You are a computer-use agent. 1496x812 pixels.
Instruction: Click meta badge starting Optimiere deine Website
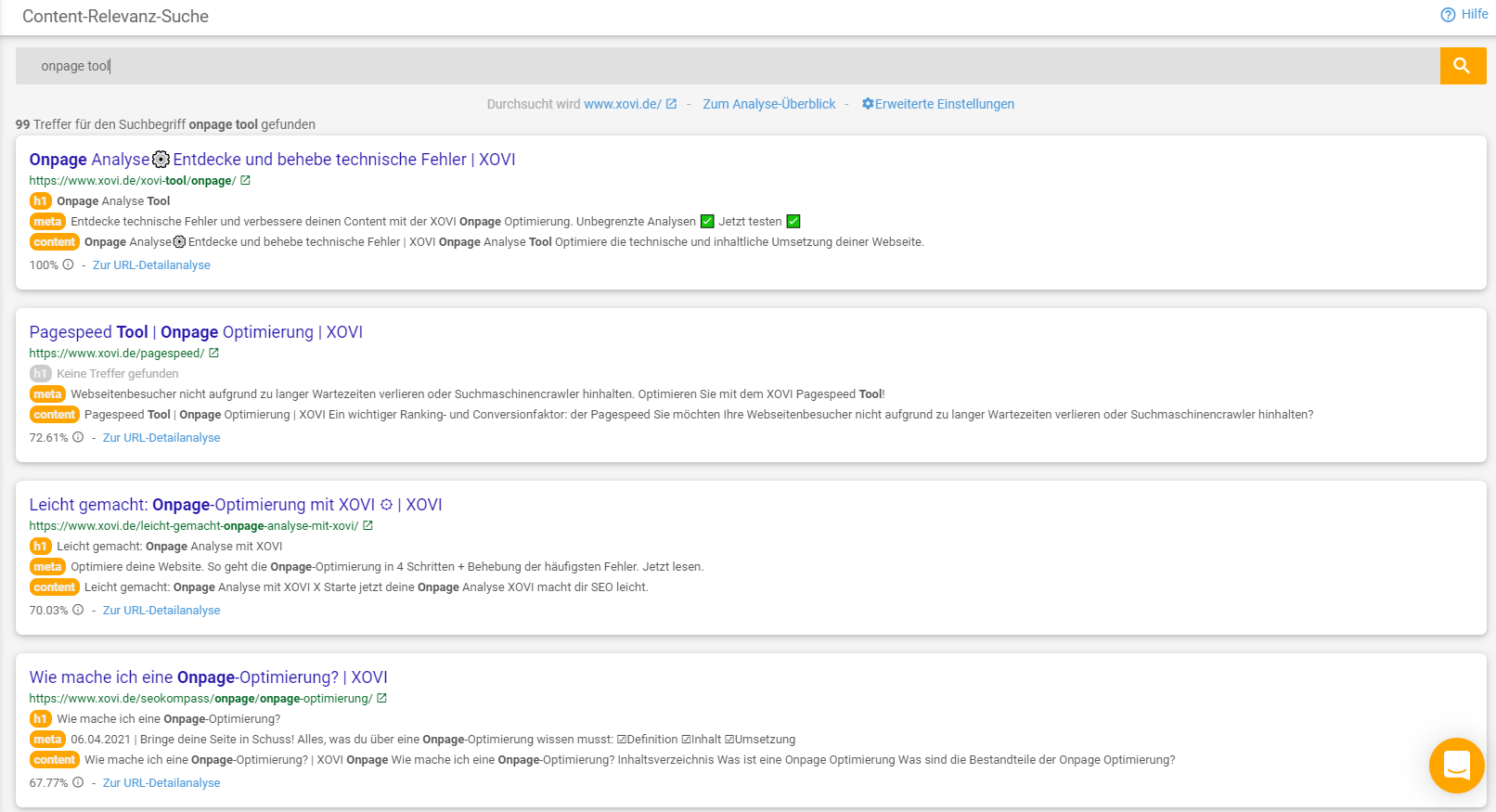[x=47, y=567]
